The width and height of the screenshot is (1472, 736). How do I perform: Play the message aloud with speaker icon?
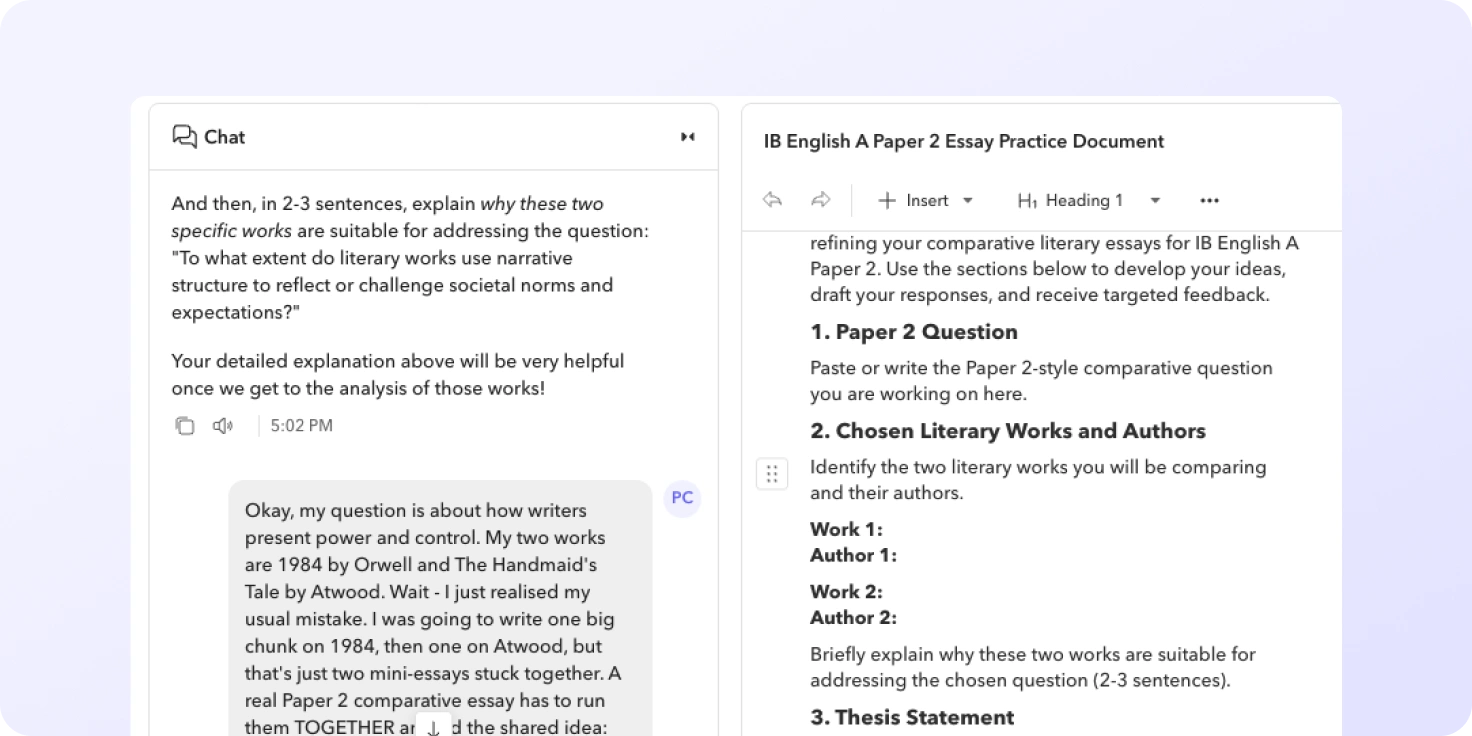[x=223, y=426]
